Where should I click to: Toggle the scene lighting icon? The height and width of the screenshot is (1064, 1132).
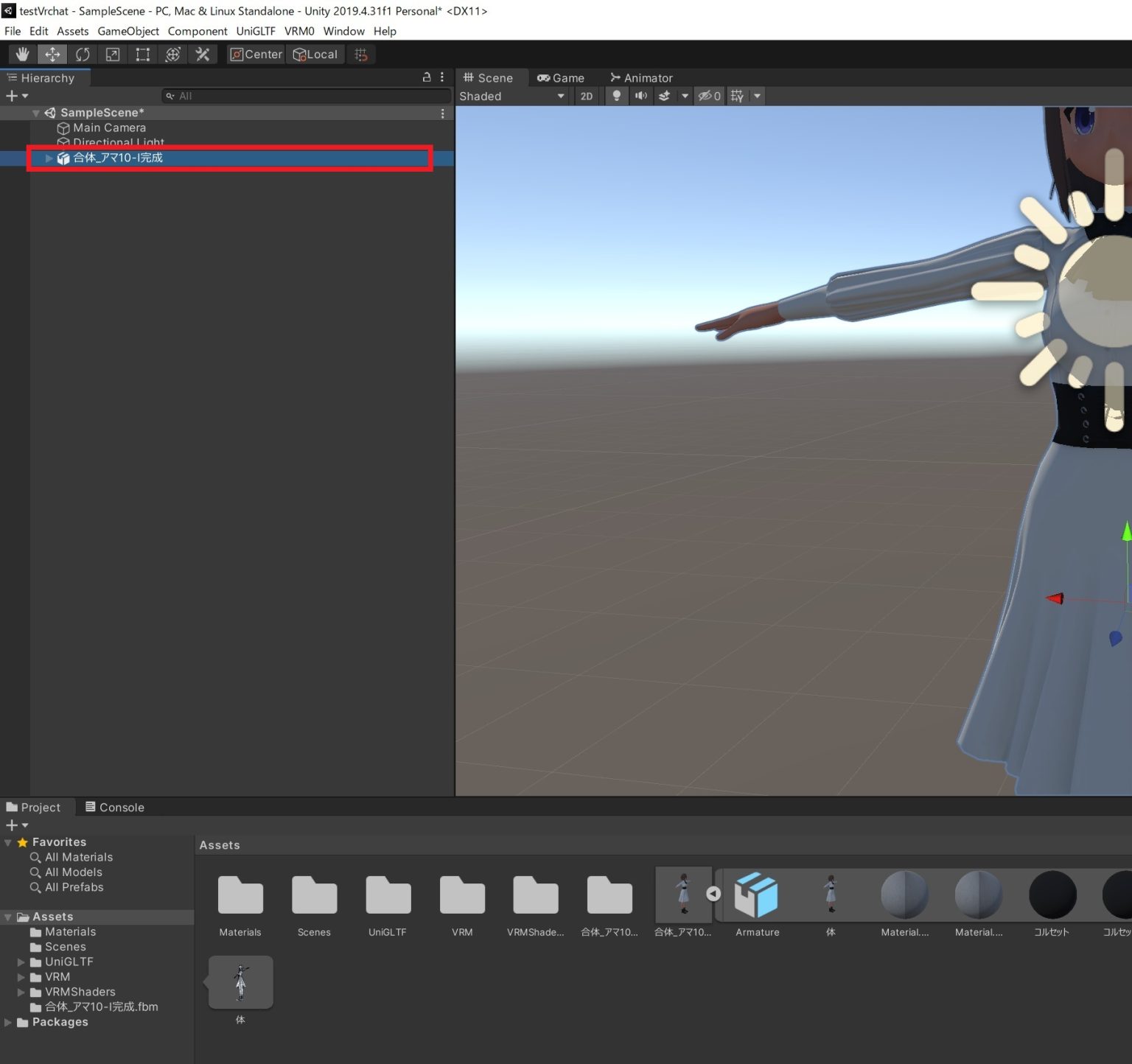(x=616, y=96)
